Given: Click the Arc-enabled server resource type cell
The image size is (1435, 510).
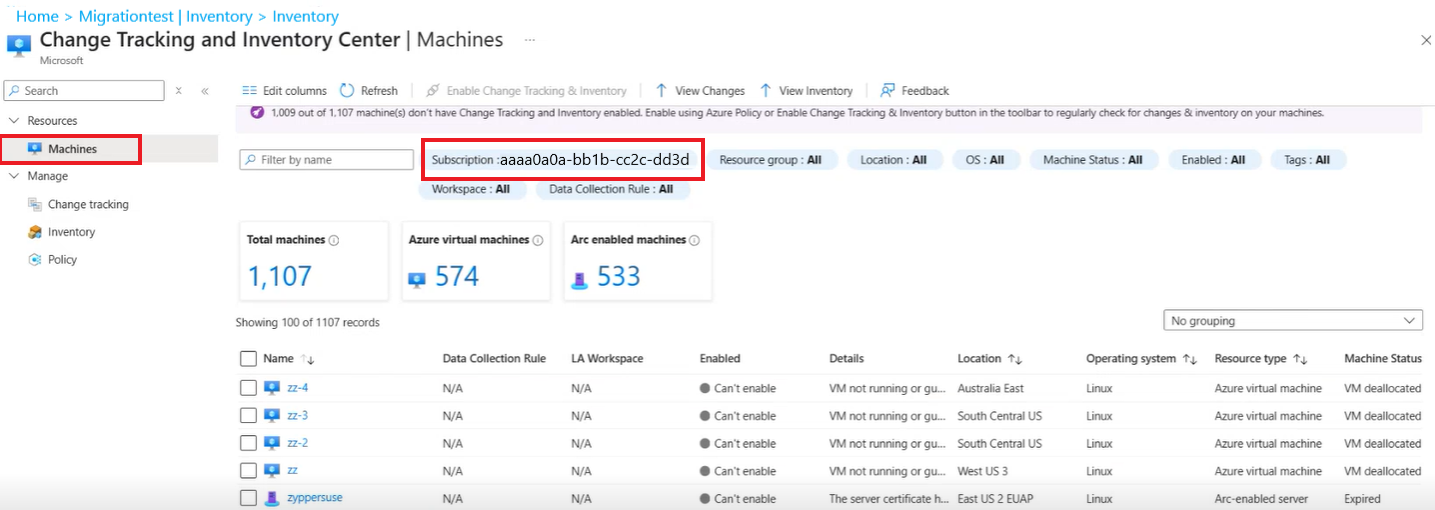Looking at the screenshot, I should 1260,498.
